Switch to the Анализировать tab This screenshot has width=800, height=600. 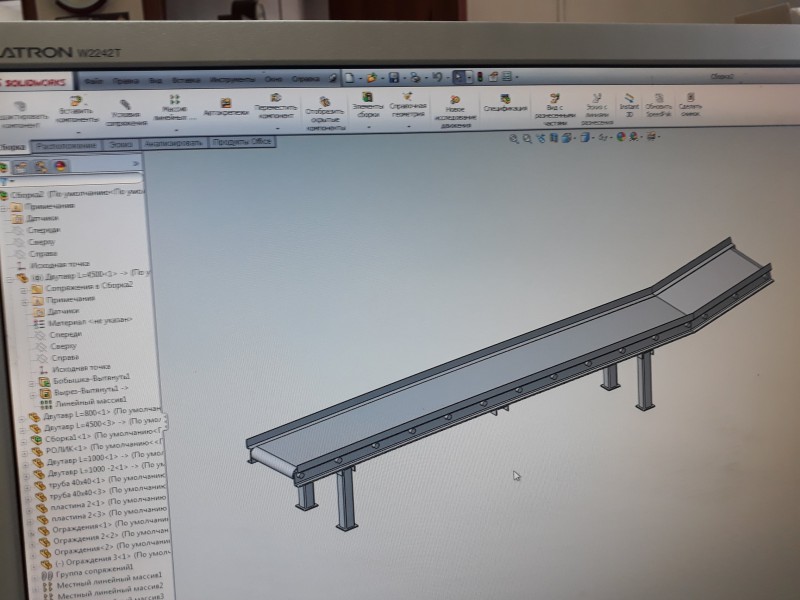(173, 143)
